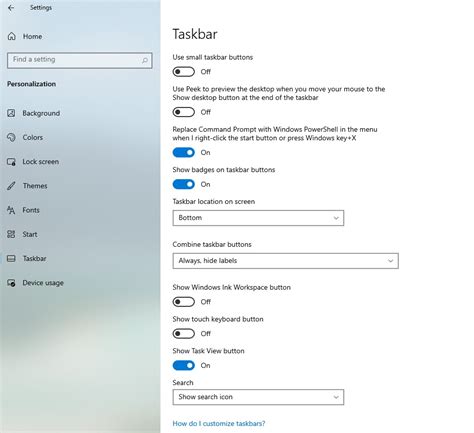Viewport: 474px width, 433px height.
Task: Click the Themes paintbrush icon
Action: (11, 186)
